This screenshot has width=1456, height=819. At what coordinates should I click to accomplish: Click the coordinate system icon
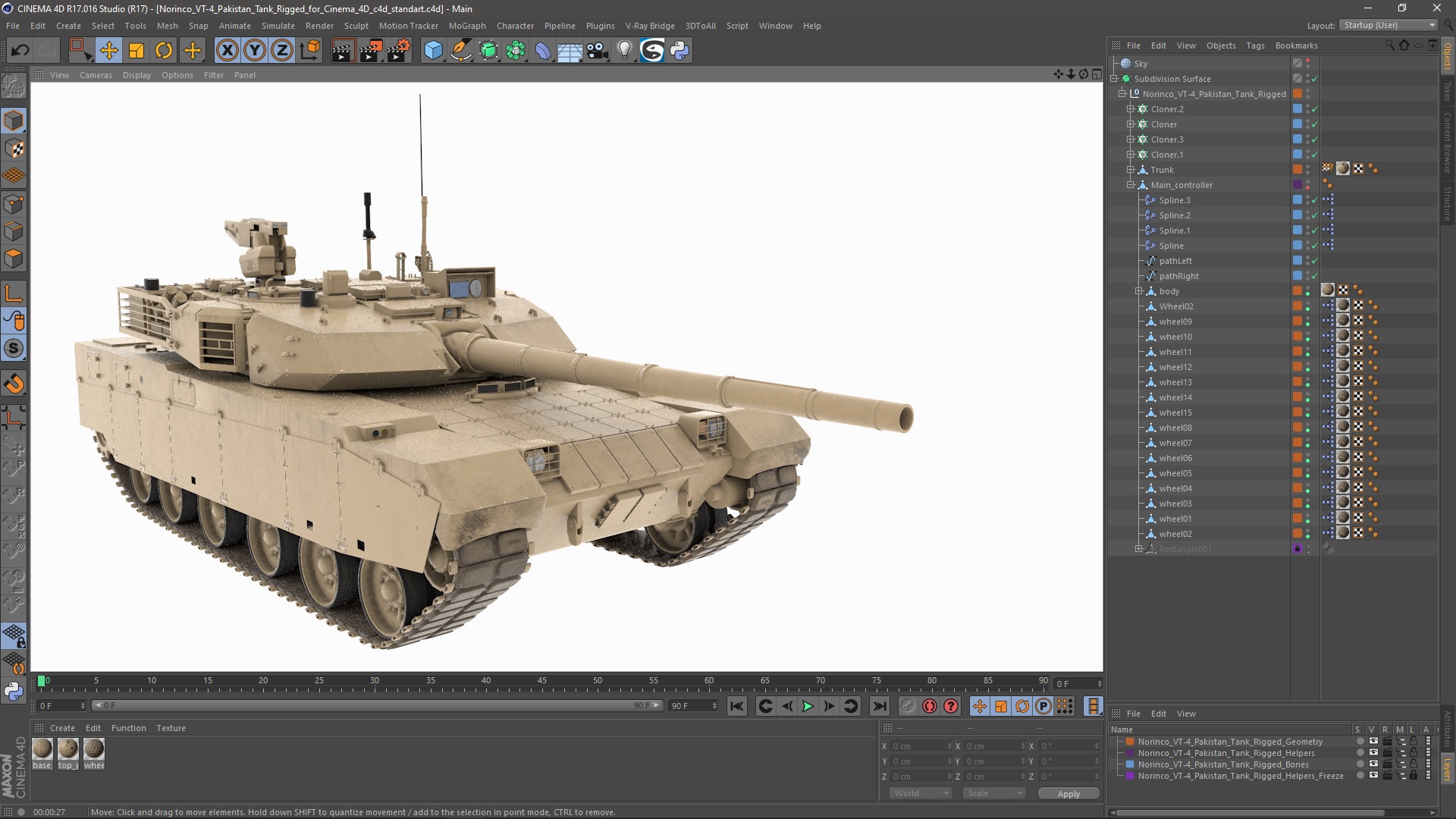point(310,51)
